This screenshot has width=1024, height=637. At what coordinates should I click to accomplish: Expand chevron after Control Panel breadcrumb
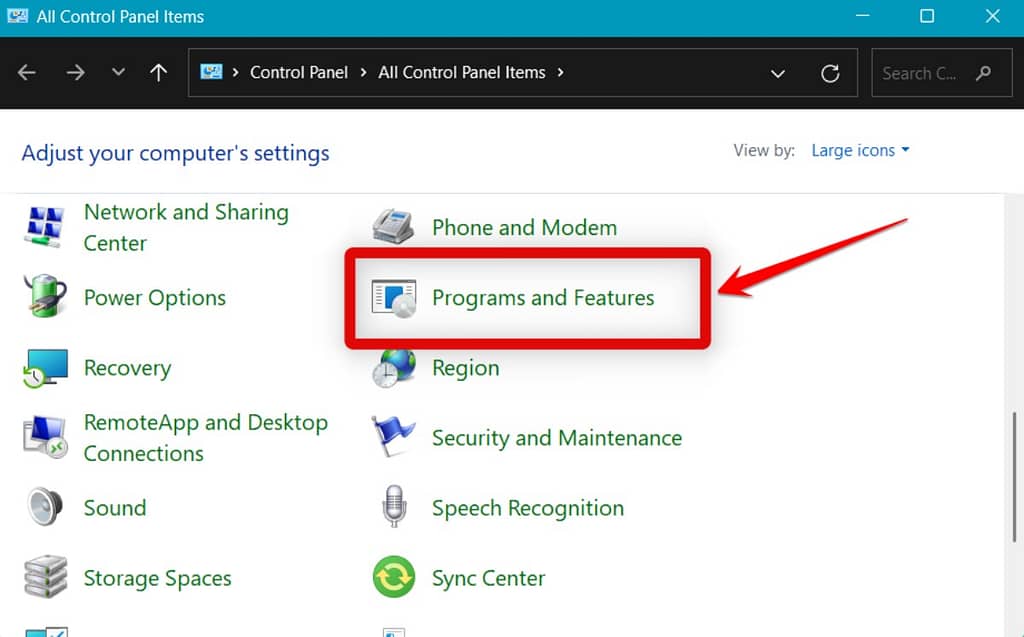(x=363, y=73)
